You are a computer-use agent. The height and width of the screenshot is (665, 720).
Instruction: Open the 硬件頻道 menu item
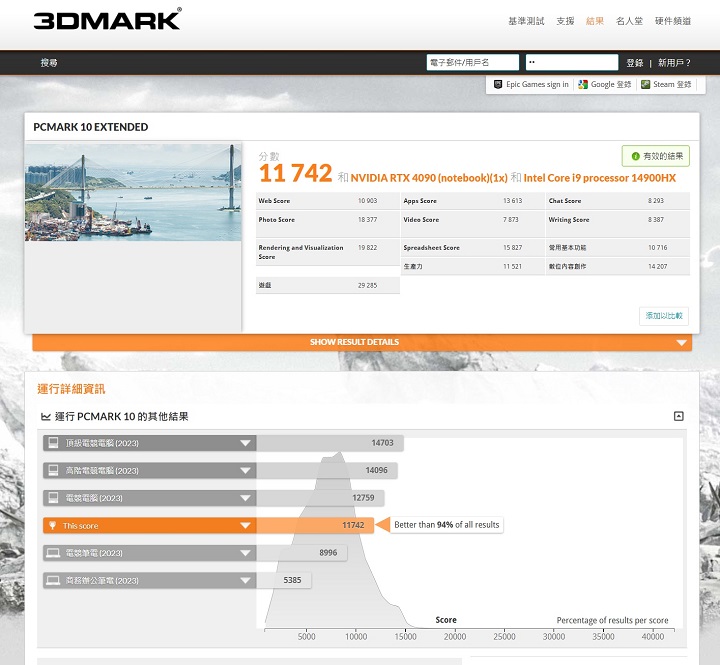(673, 21)
